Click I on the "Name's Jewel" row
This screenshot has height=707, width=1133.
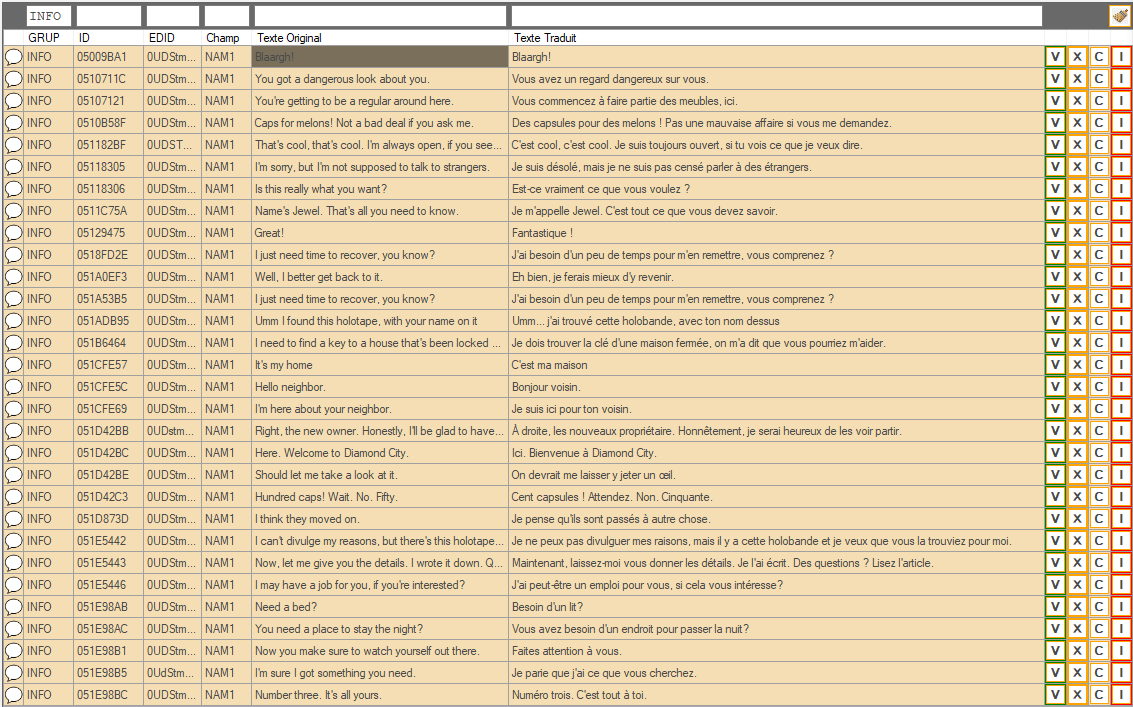pos(1121,211)
